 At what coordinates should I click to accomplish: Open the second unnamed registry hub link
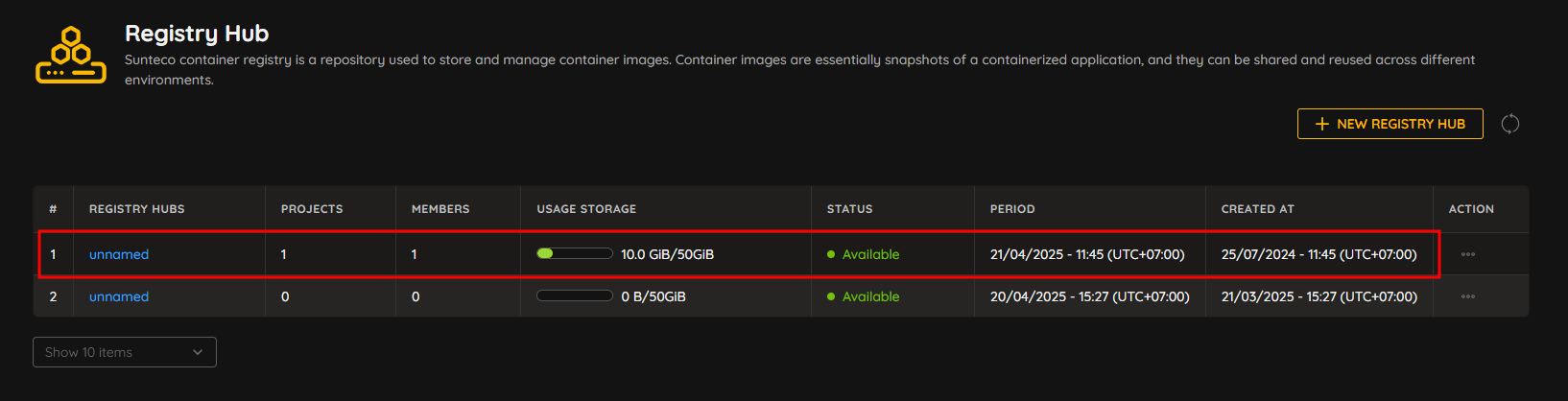pos(119,296)
